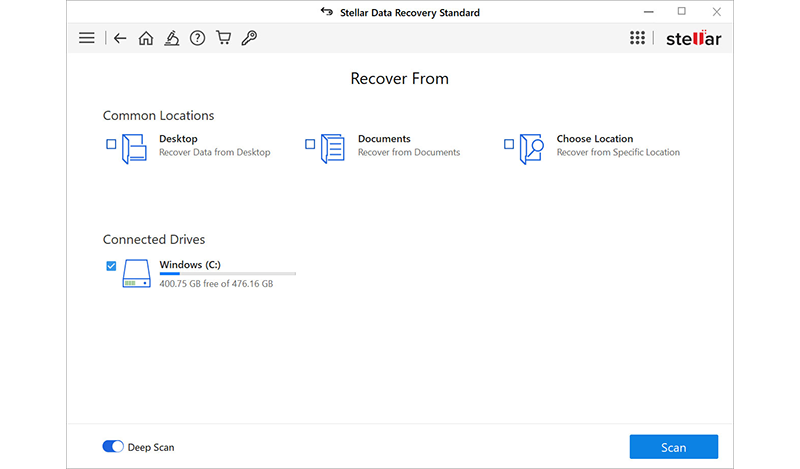This screenshot has height=469, width=800.
Task: Check the Desktop location checkbox
Action: coord(111,144)
